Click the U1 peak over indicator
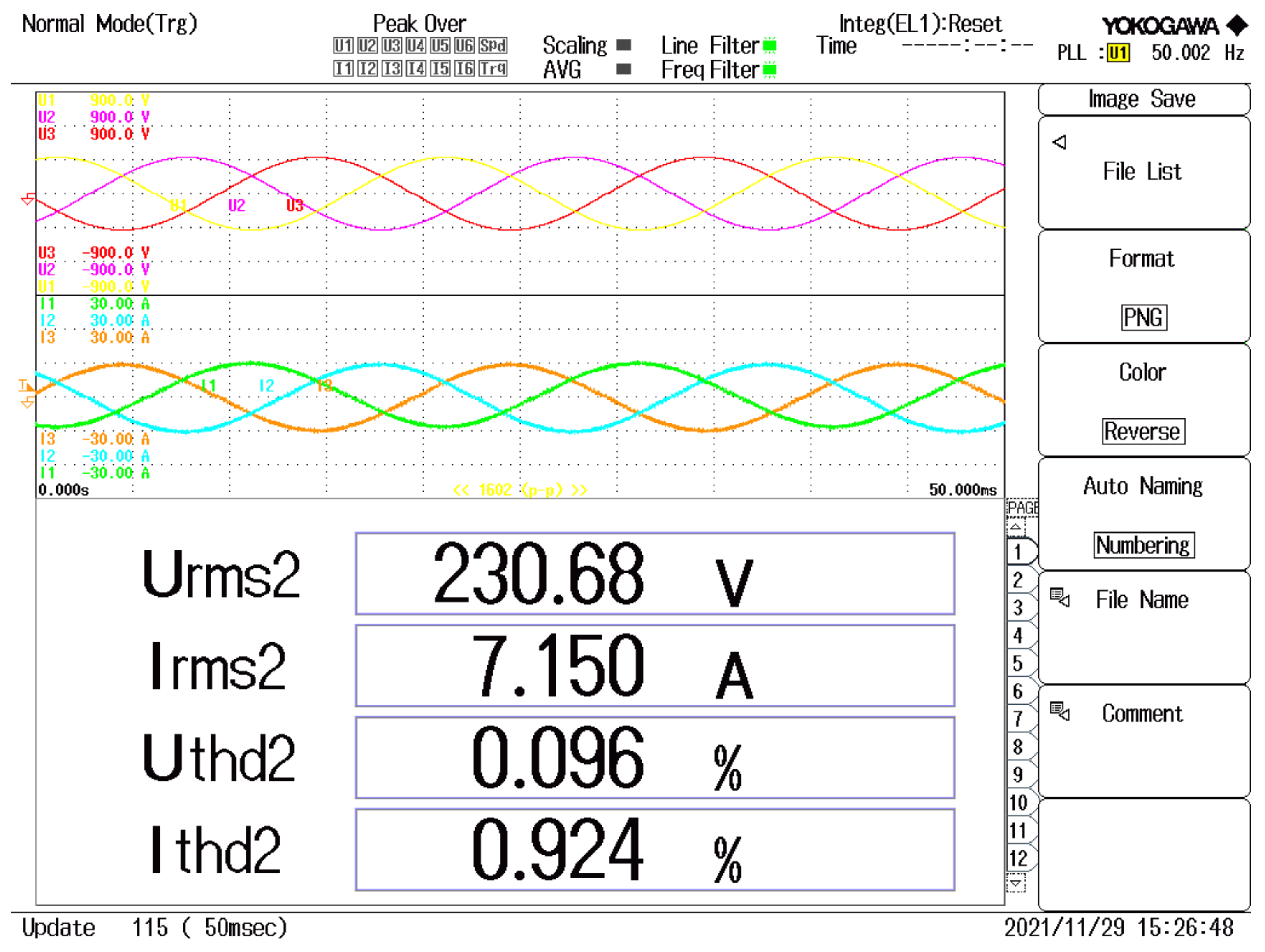This screenshot has height=952, width=1265. 343,45
